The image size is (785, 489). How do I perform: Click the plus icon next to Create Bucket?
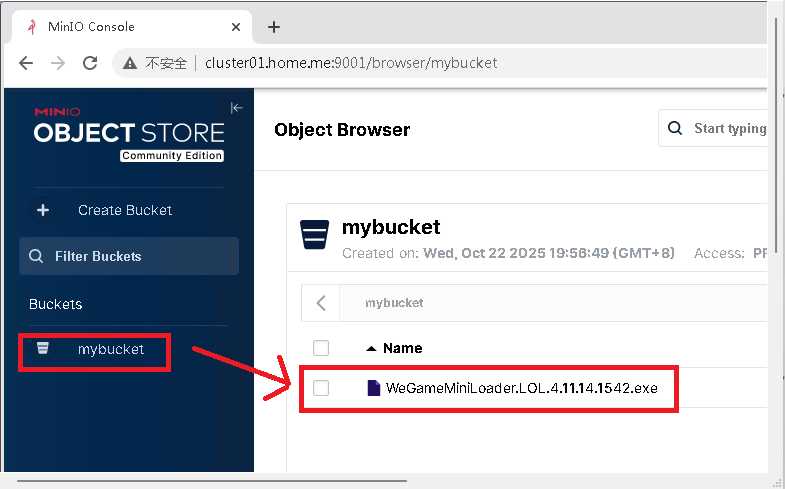[43, 210]
